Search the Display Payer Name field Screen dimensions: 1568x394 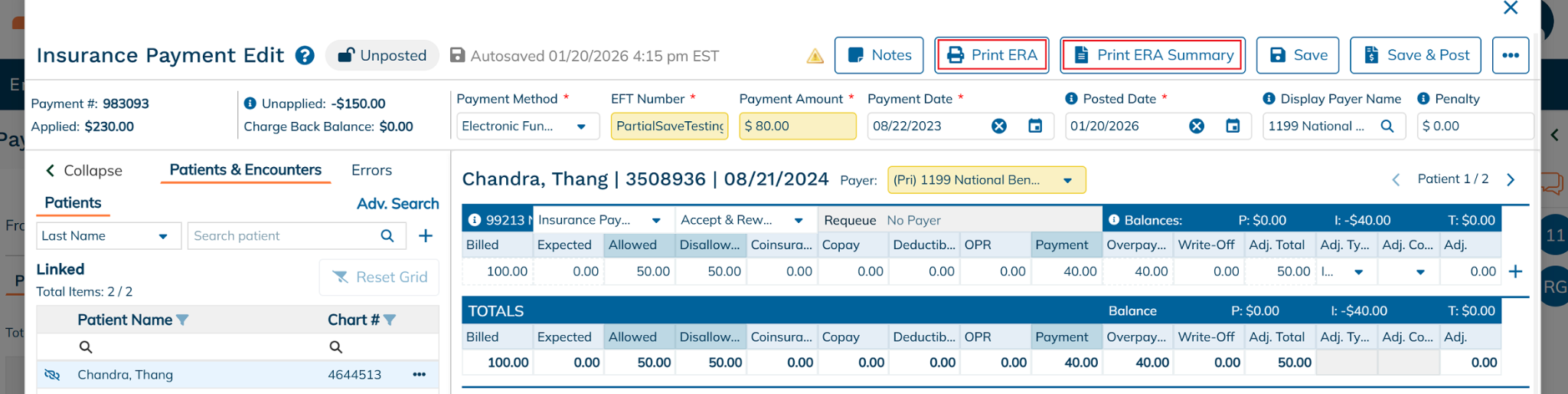tap(1387, 126)
